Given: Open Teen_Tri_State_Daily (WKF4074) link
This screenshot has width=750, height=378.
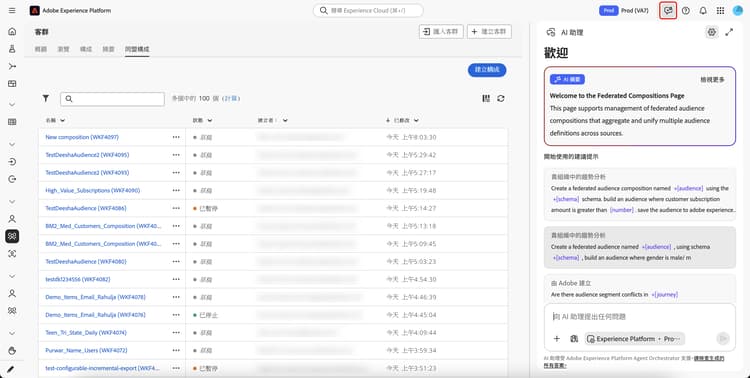Looking at the screenshot, I should coord(86,333).
